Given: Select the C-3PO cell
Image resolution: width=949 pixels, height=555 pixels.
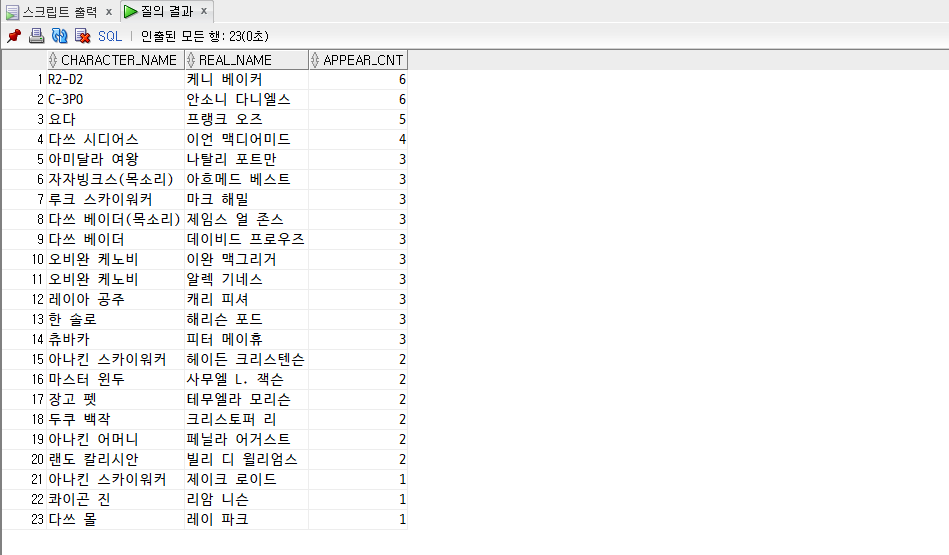Looking at the screenshot, I should 116,99.
